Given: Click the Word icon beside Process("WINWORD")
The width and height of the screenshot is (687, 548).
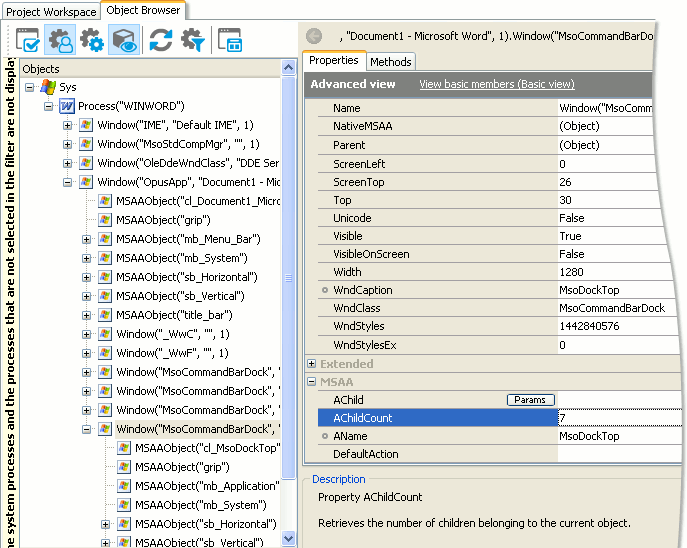Looking at the screenshot, I should tap(67, 106).
